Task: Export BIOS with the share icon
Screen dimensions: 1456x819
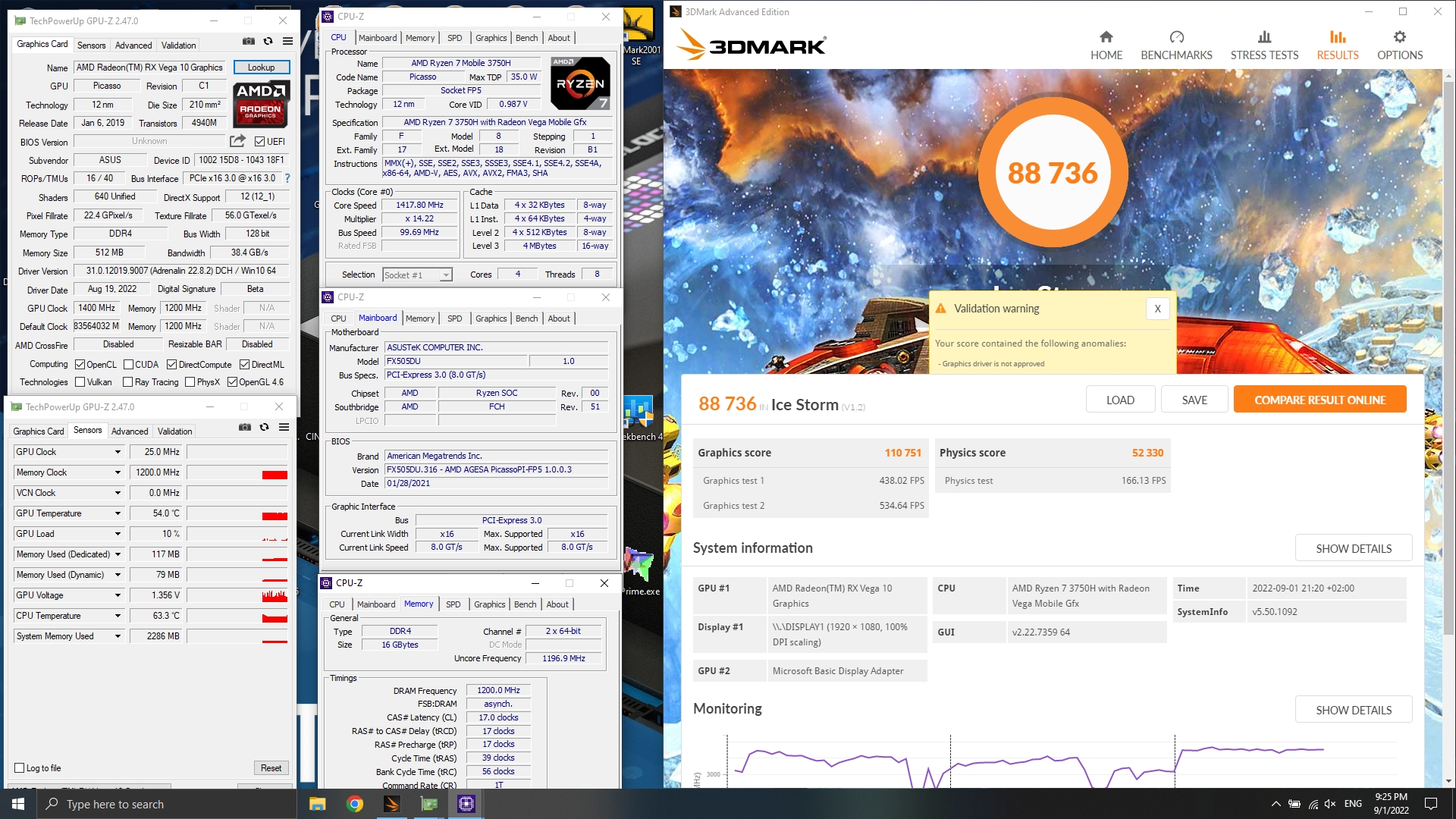Action: click(237, 141)
